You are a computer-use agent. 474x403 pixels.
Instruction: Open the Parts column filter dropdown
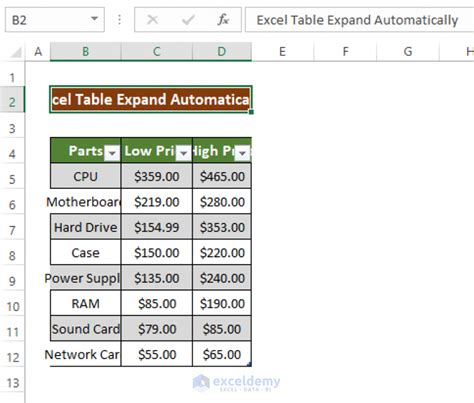coord(112,153)
